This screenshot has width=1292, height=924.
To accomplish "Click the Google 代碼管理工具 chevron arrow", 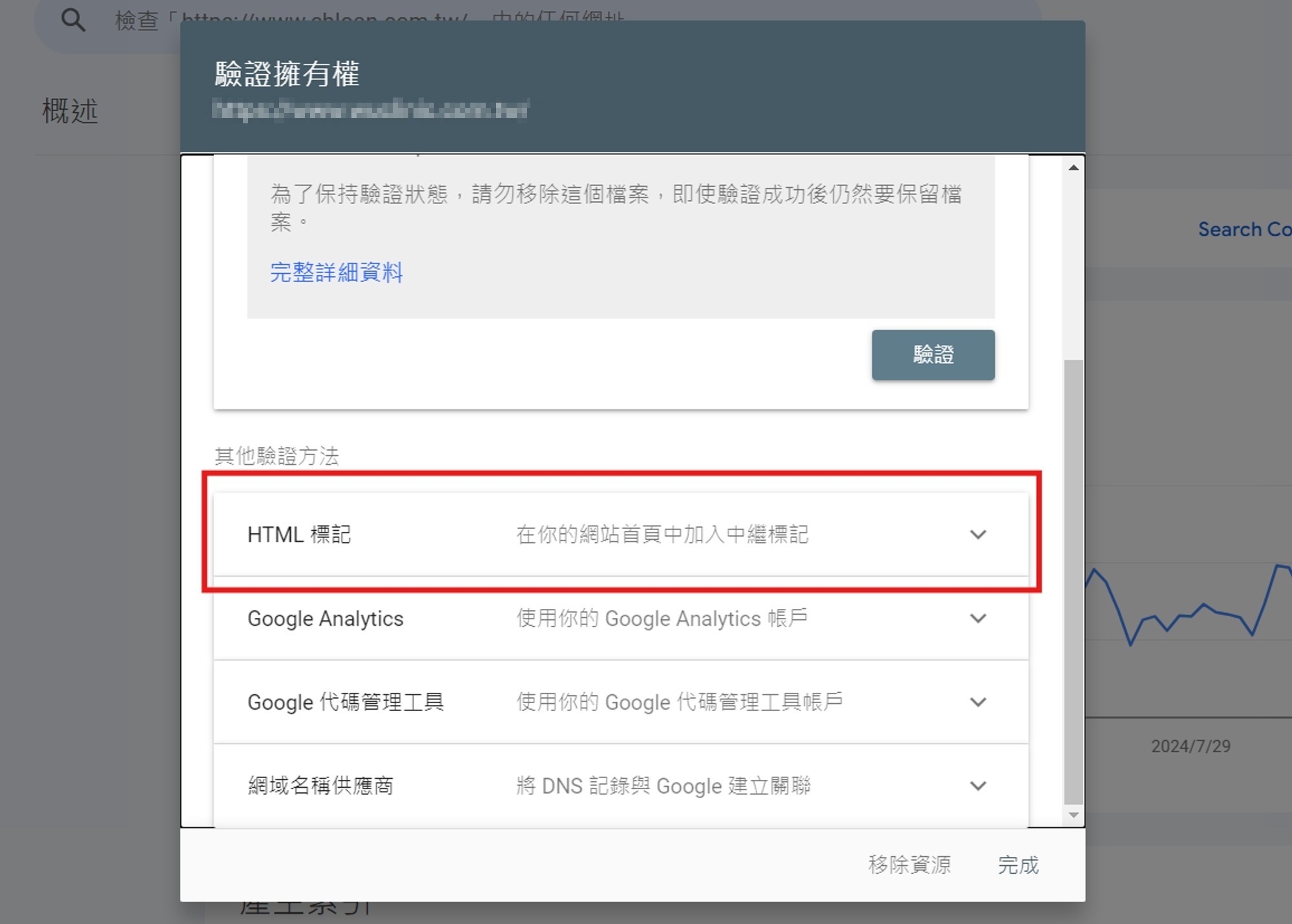I will (x=978, y=702).
